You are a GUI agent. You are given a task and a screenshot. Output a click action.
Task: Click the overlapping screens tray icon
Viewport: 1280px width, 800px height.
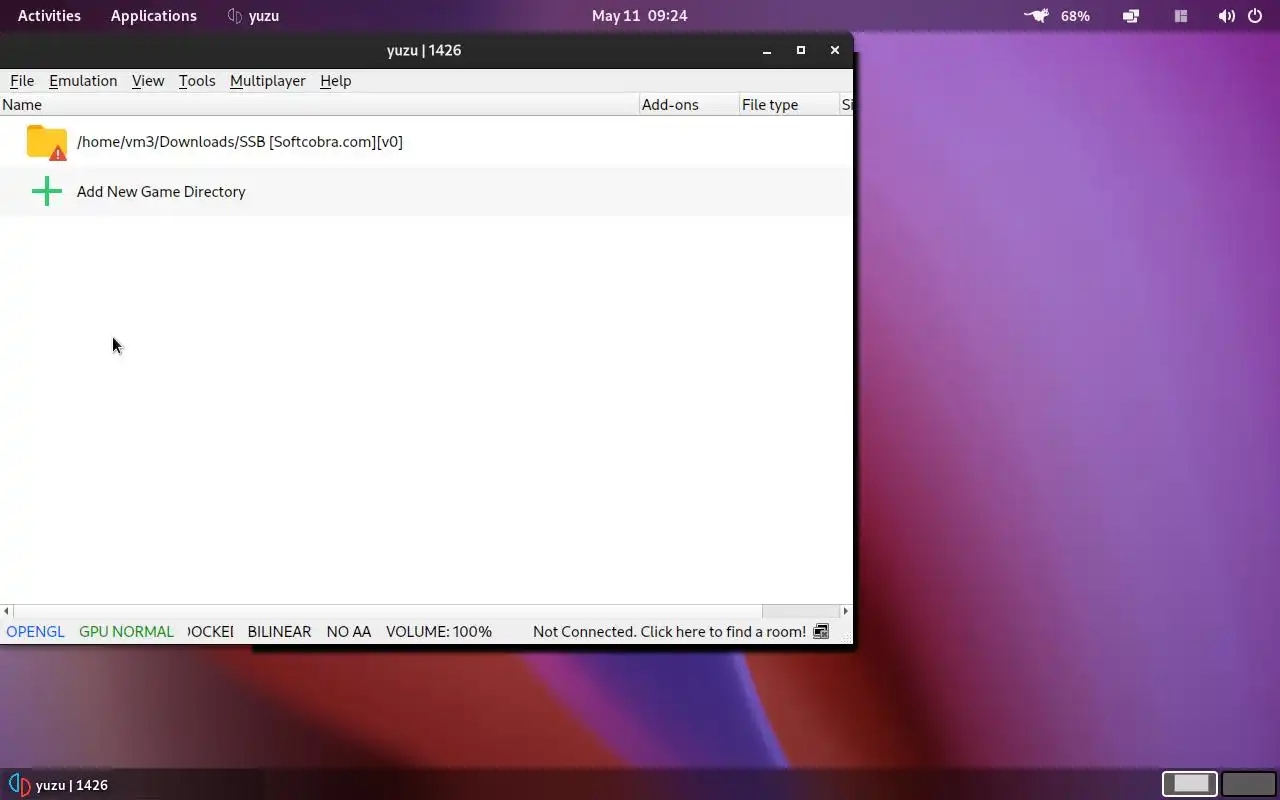[1131, 16]
